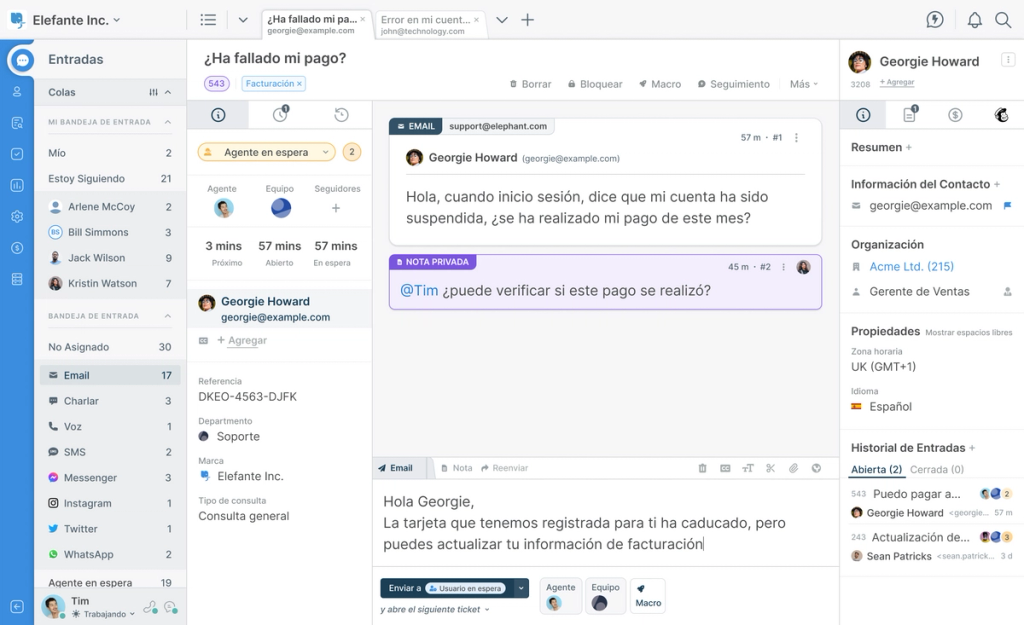Switch to the Error en mi cuenta tab
Viewport: 1024px width, 625px height.
click(427, 24)
